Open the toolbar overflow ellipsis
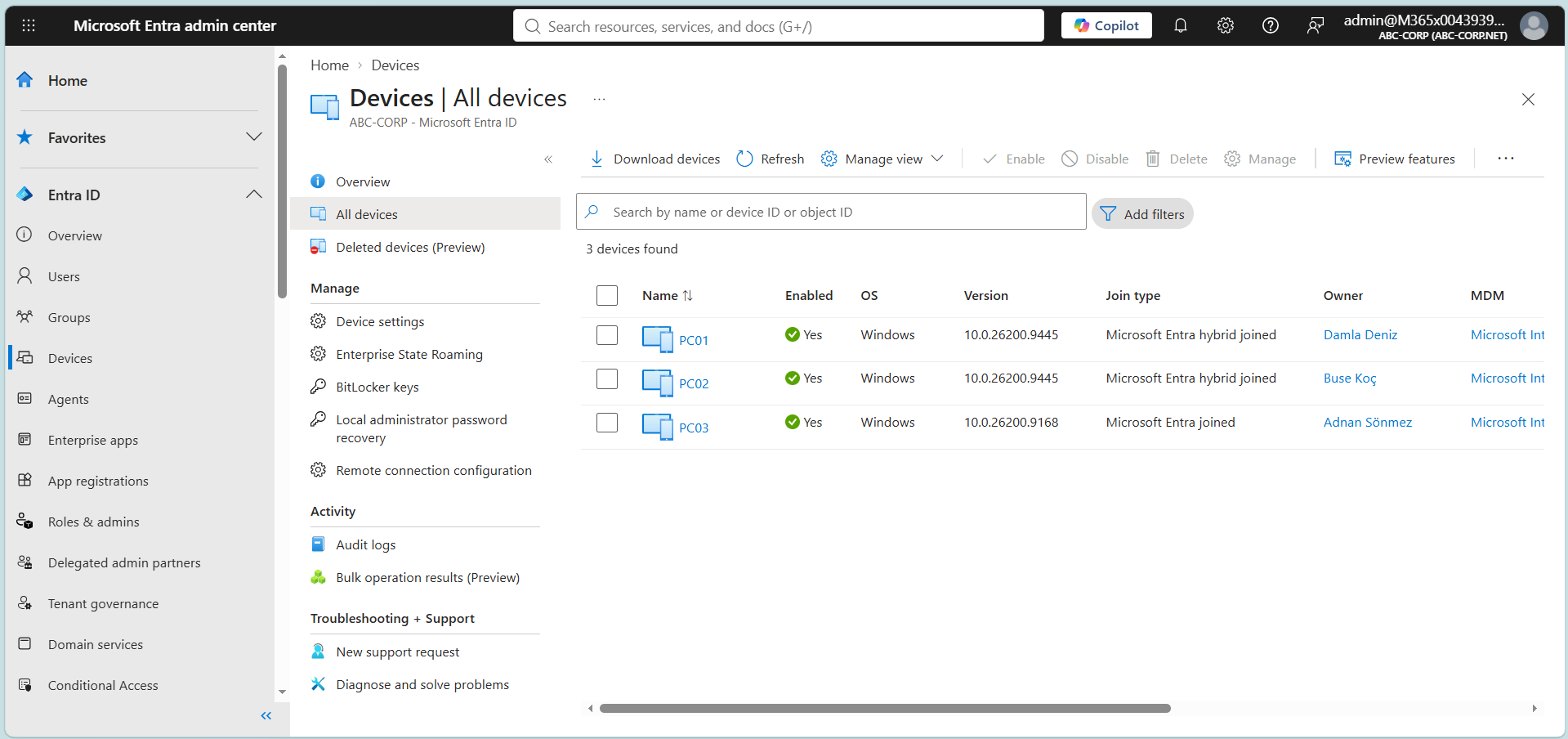 [1506, 159]
